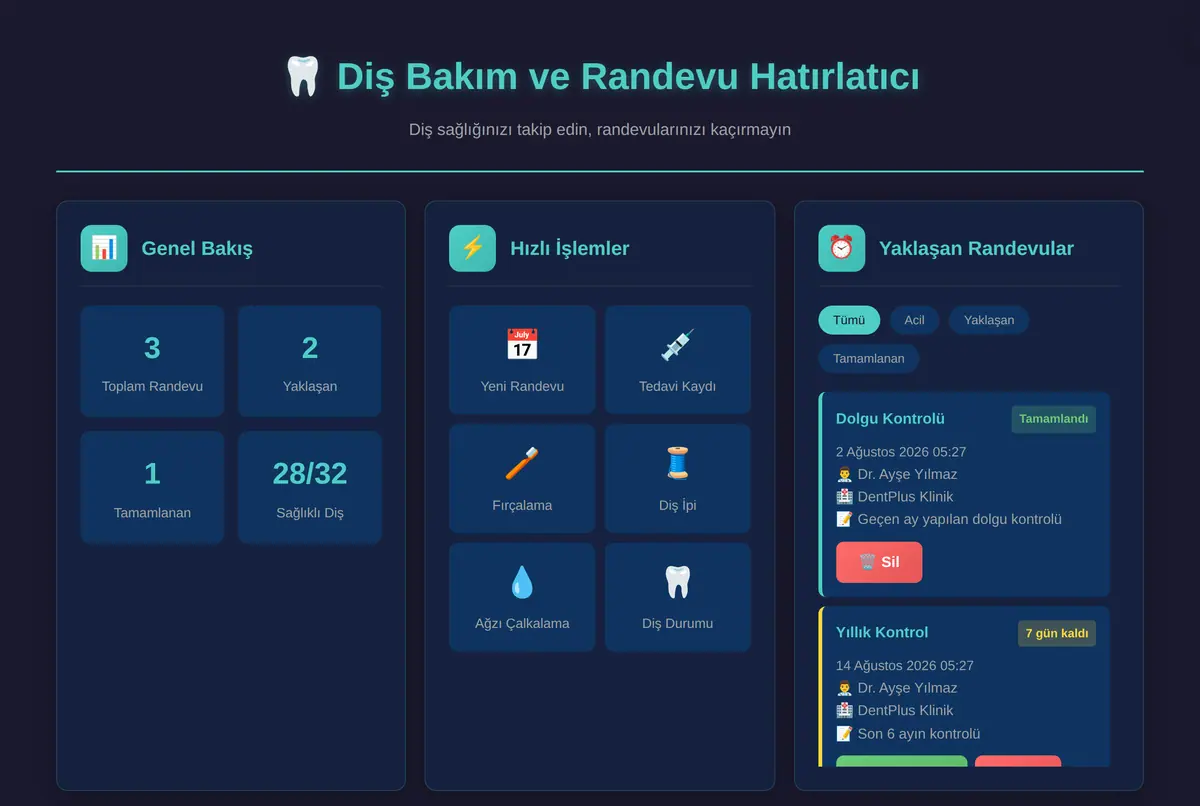Click note Son 6 ayın kontrolü
1200x806 pixels.
[x=908, y=734]
